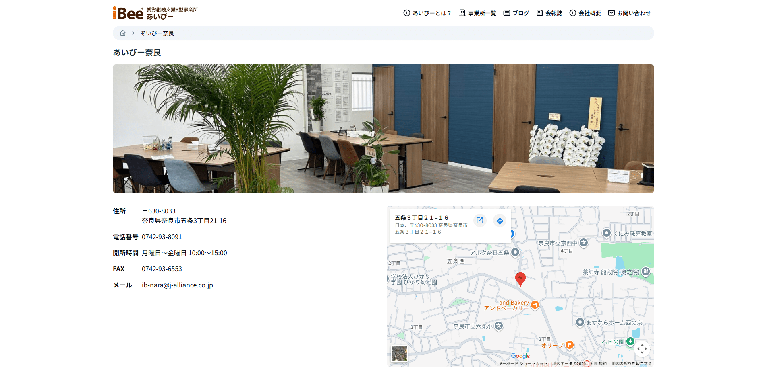Click the opening hours 10:00～15:00 text
Screen dimensions: 767x375
[208, 253]
